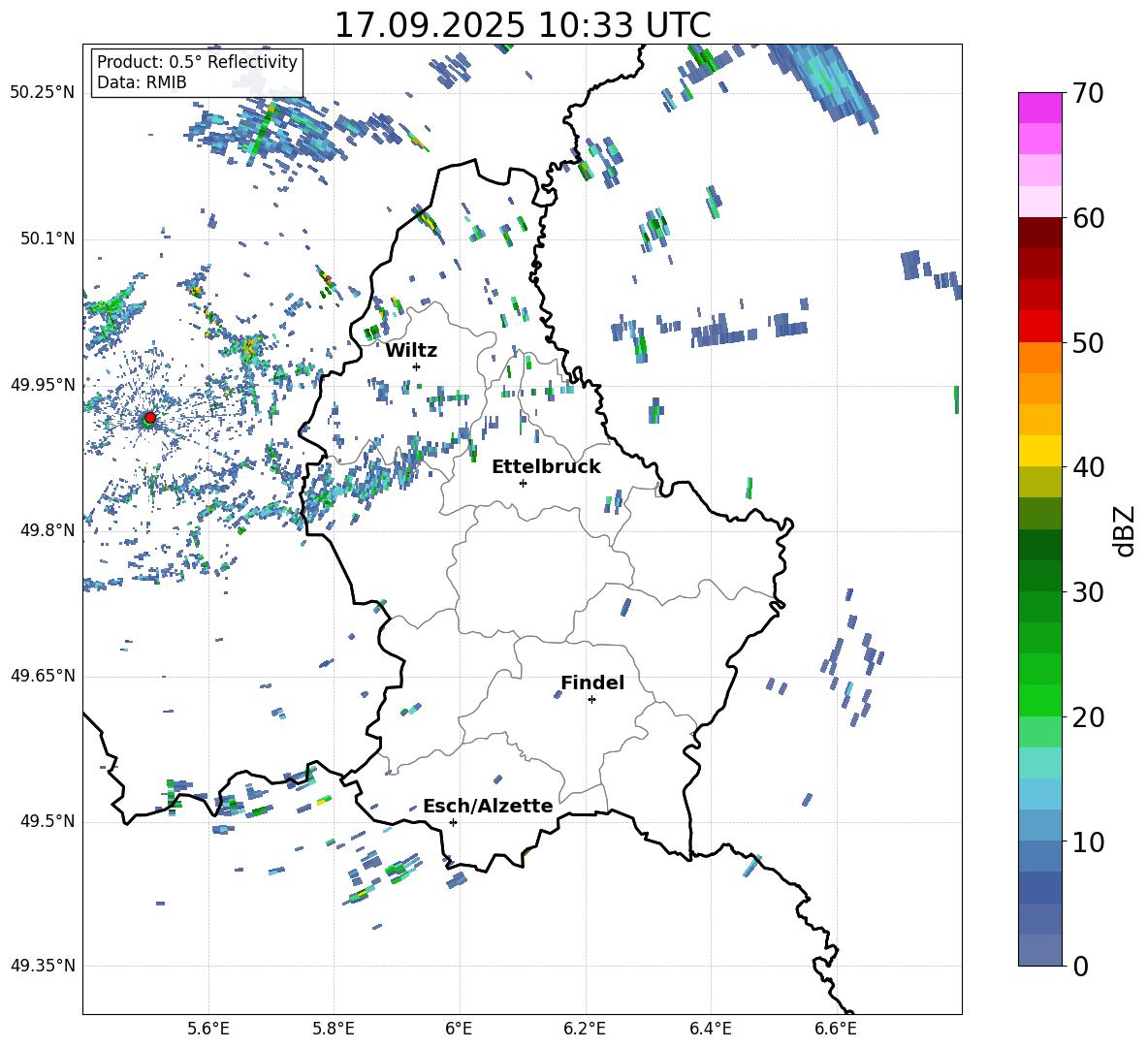Click the turquoise colorbar segment below 20
The height and width of the screenshot is (1048, 1148).
(1039, 763)
